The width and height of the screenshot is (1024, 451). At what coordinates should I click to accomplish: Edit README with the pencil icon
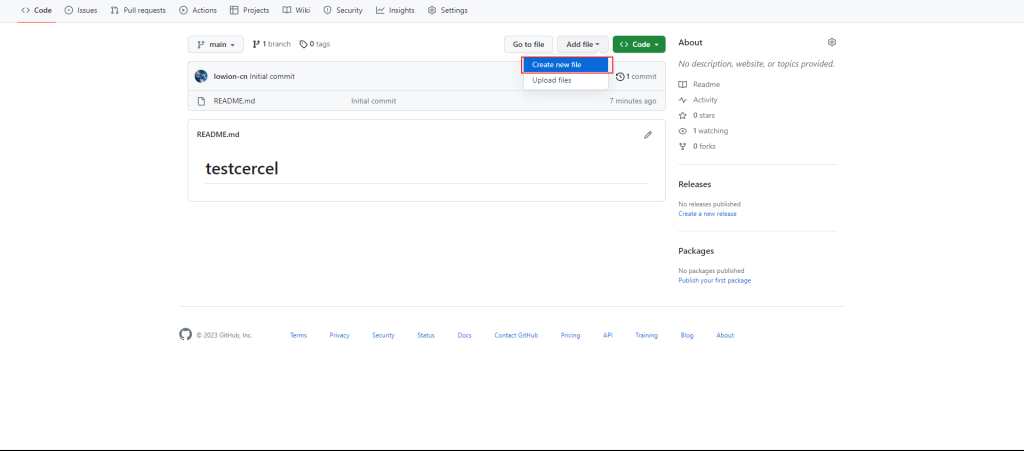coord(648,134)
